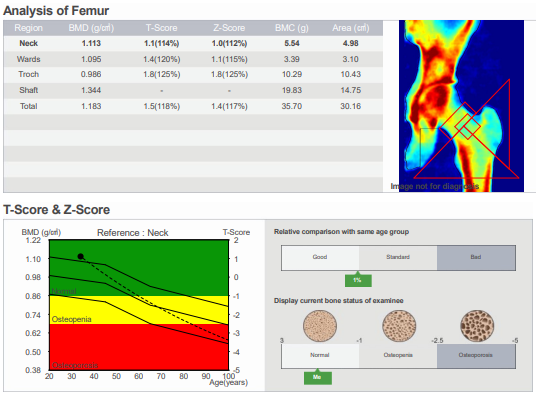Click the Z-Score column header
This screenshot has height=395, width=536.
coord(229,28)
